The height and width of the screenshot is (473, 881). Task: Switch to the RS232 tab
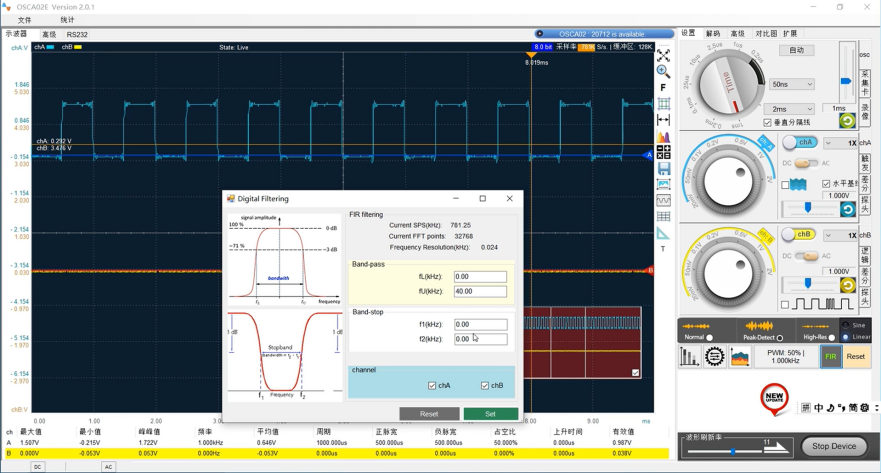(77, 34)
